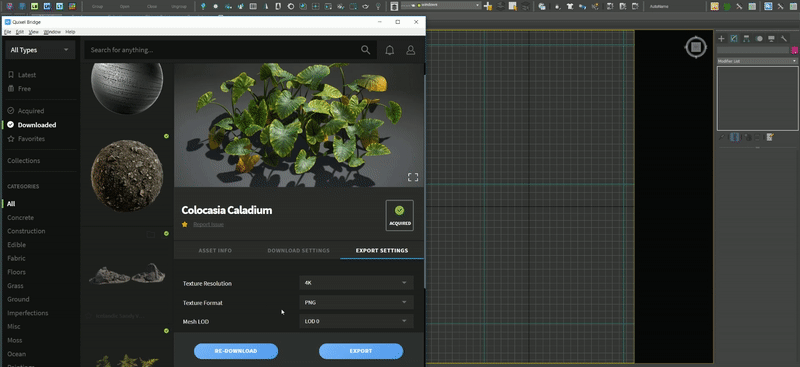The height and width of the screenshot is (367, 800).
Task: Open the File menu in Quixel Bridge
Action: (x=7, y=32)
